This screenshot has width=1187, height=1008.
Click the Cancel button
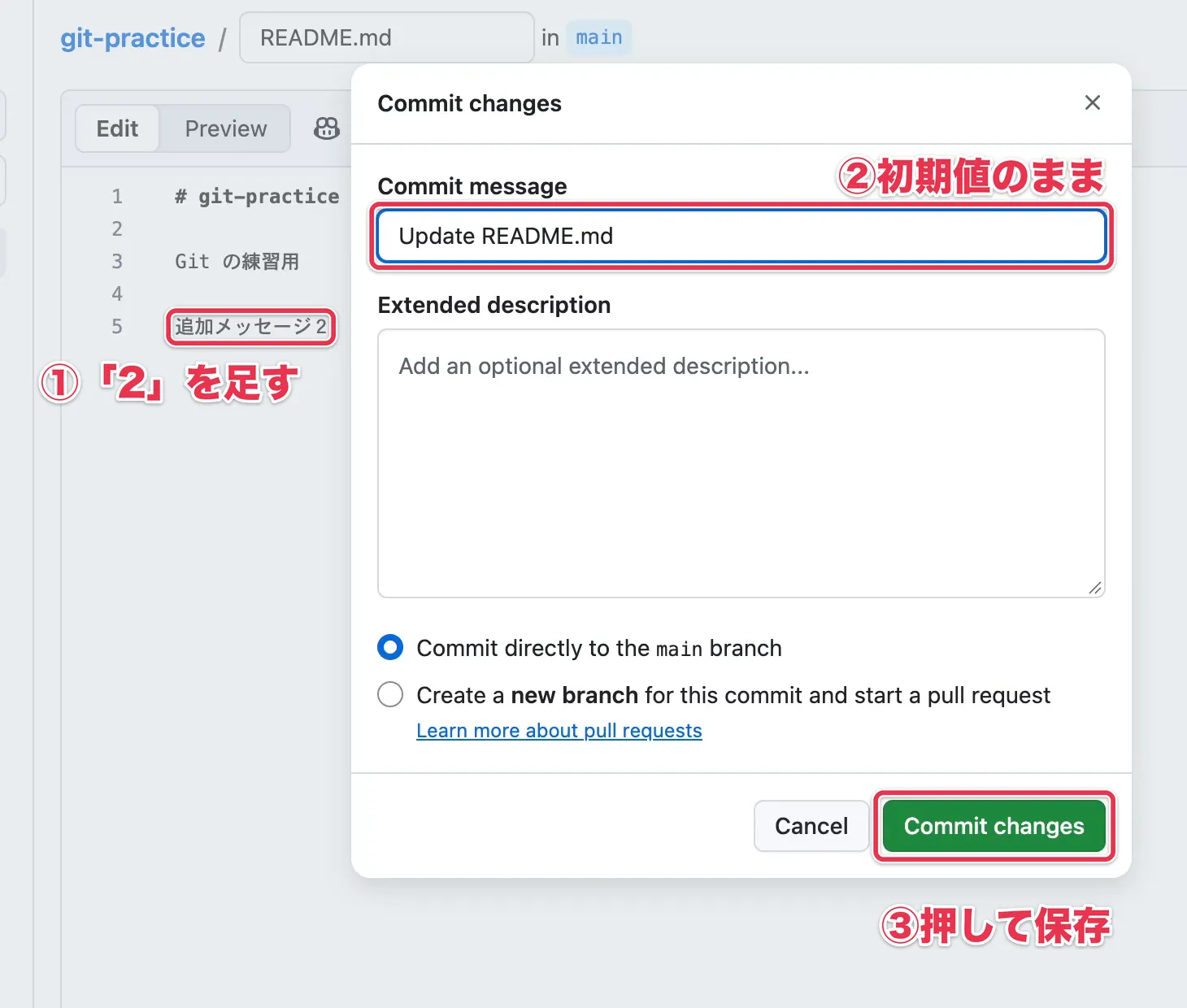click(811, 826)
